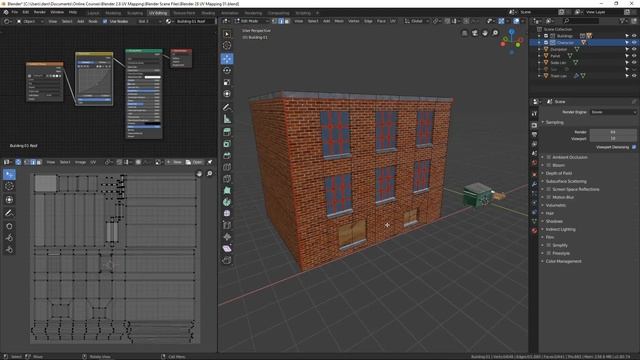Screen dimensions: 640x360
Task: Select the Loop Cut tool
Action: (227, 167)
